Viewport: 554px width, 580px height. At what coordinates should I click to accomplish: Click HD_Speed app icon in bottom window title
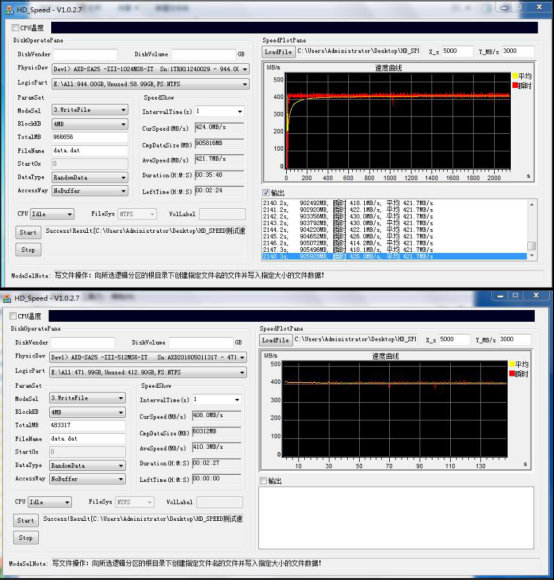[7, 298]
